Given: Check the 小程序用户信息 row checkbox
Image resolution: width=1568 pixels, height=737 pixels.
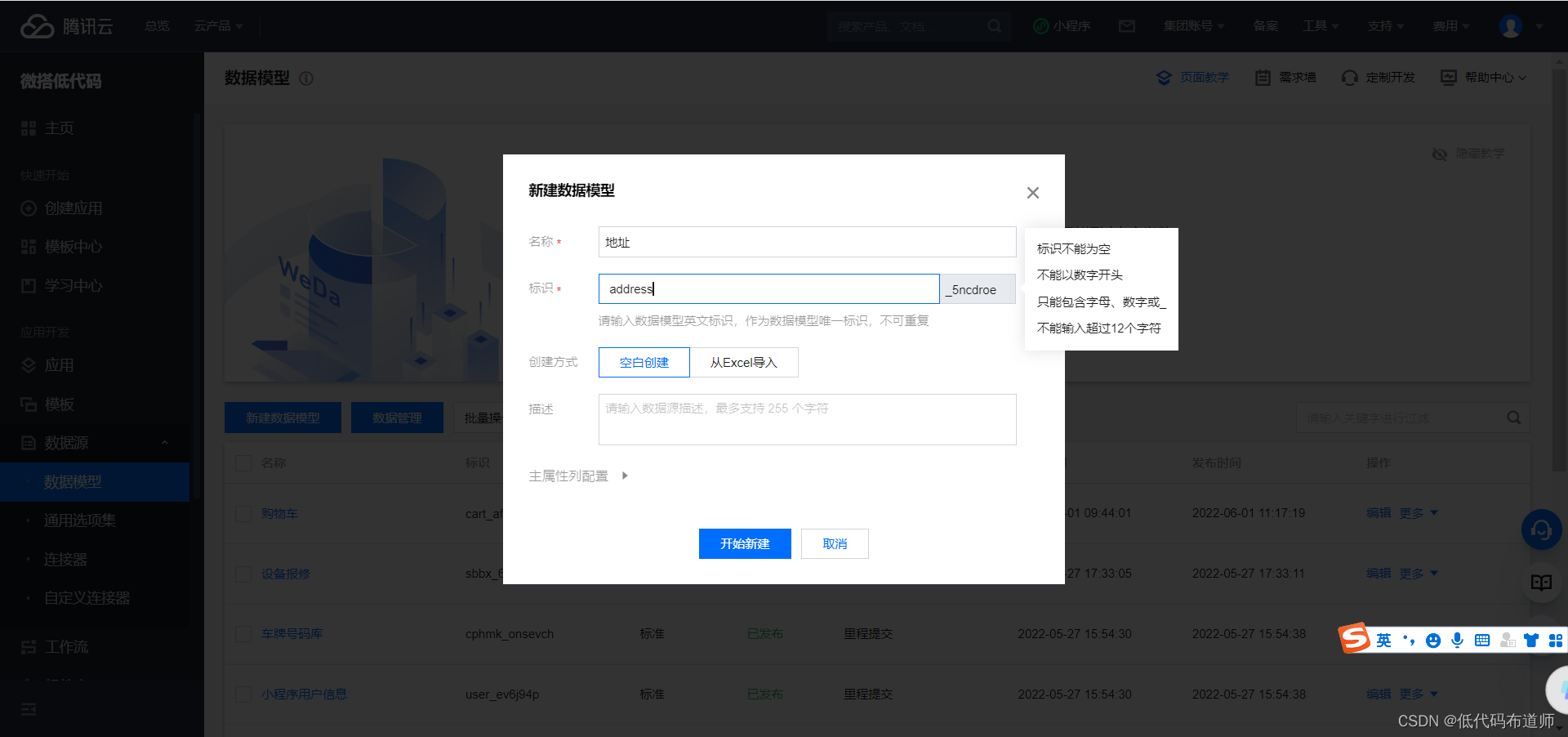Looking at the screenshot, I should [243, 695].
